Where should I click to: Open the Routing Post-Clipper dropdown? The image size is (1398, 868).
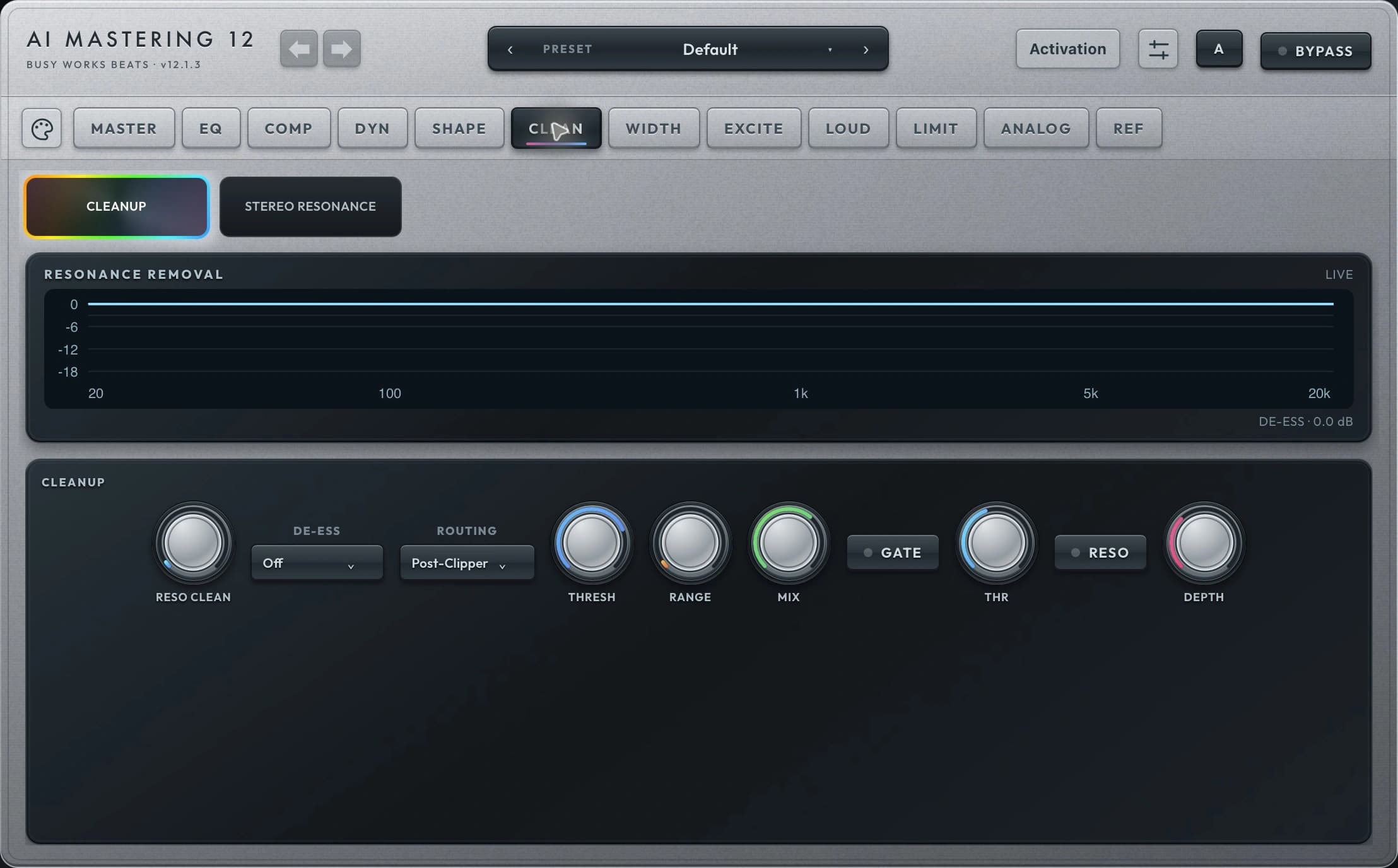pyautogui.click(x=467, y=563)
